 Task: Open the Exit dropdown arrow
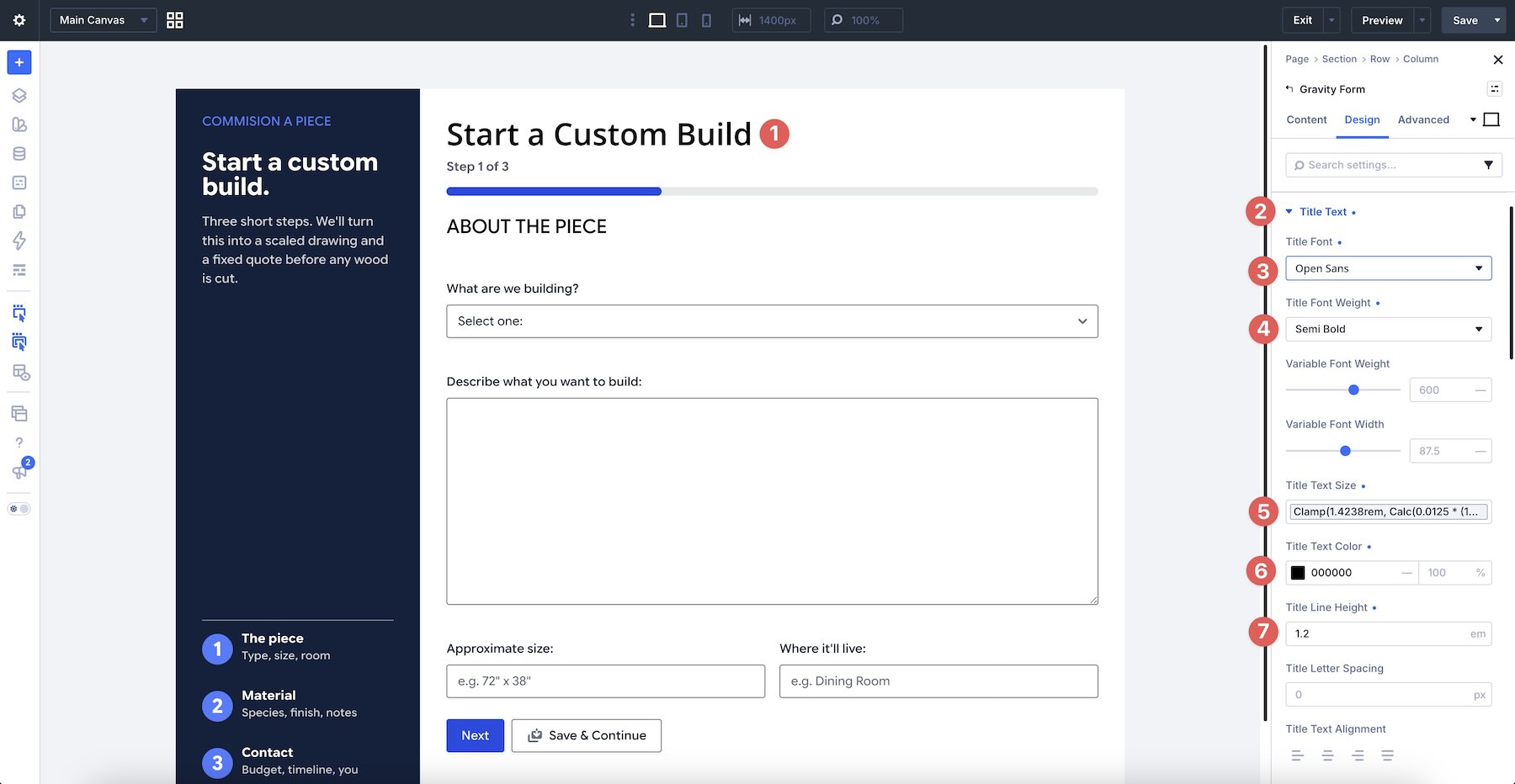pyautogui.click(x=1332, y=20)
